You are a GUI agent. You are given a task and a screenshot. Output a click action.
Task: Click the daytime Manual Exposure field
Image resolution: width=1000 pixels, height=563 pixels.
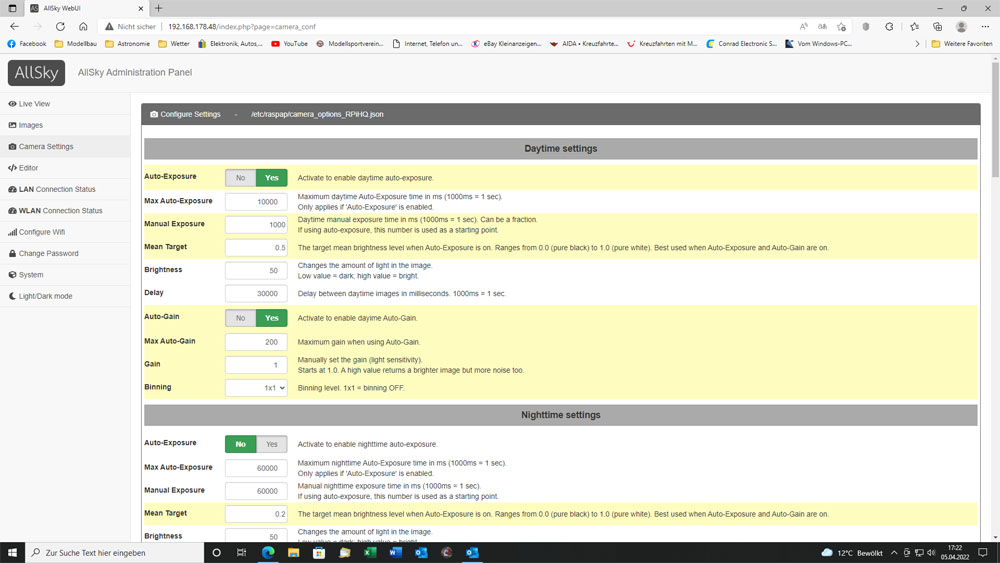click(x=256, y=224)
